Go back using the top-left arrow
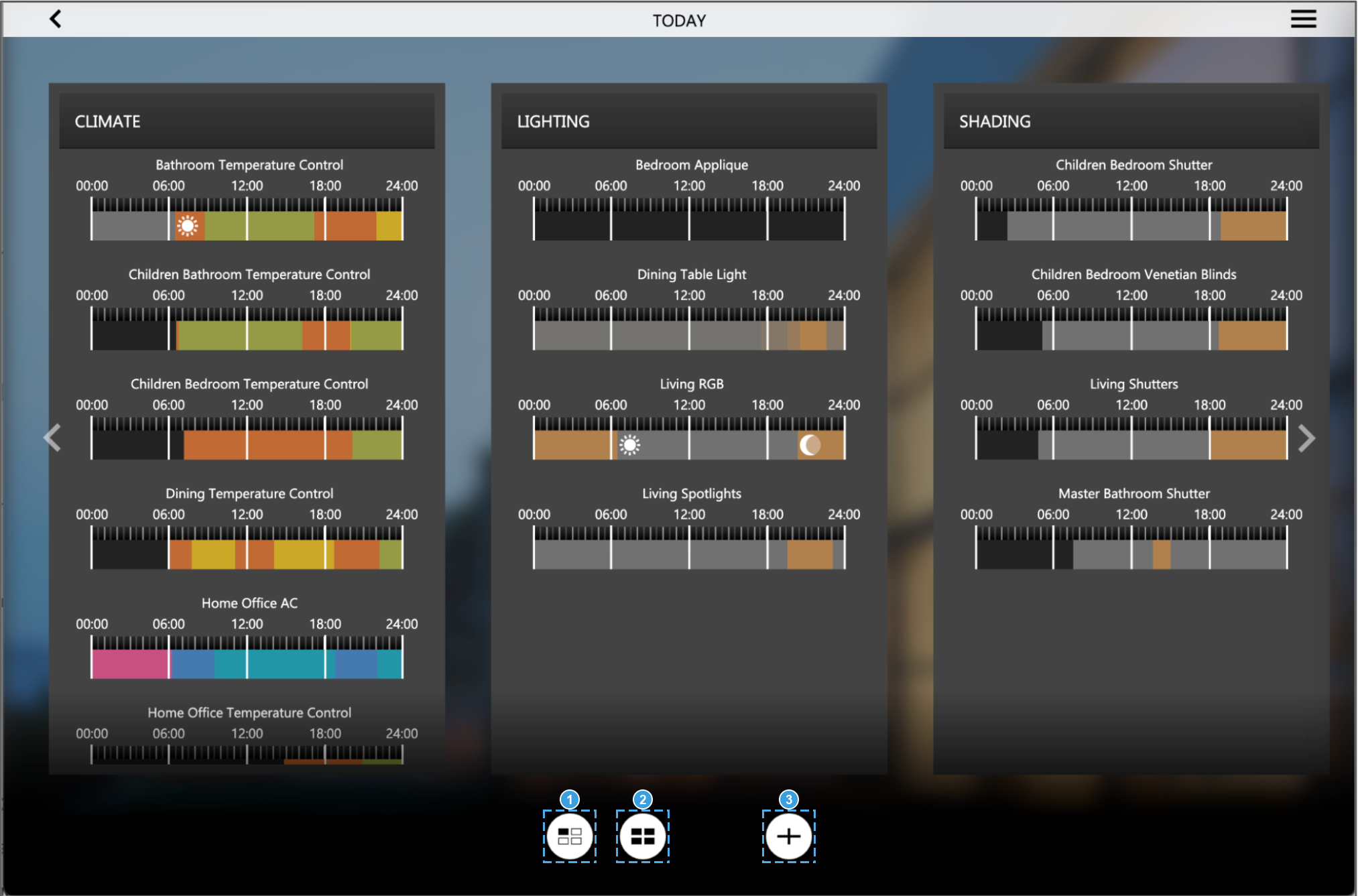Screen dimensions: 1358x896 pos(56,19)
